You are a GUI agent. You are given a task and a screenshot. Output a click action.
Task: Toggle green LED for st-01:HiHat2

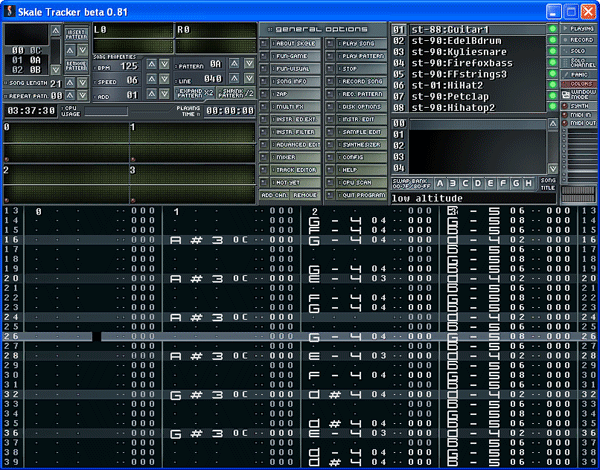pos(552,85)
